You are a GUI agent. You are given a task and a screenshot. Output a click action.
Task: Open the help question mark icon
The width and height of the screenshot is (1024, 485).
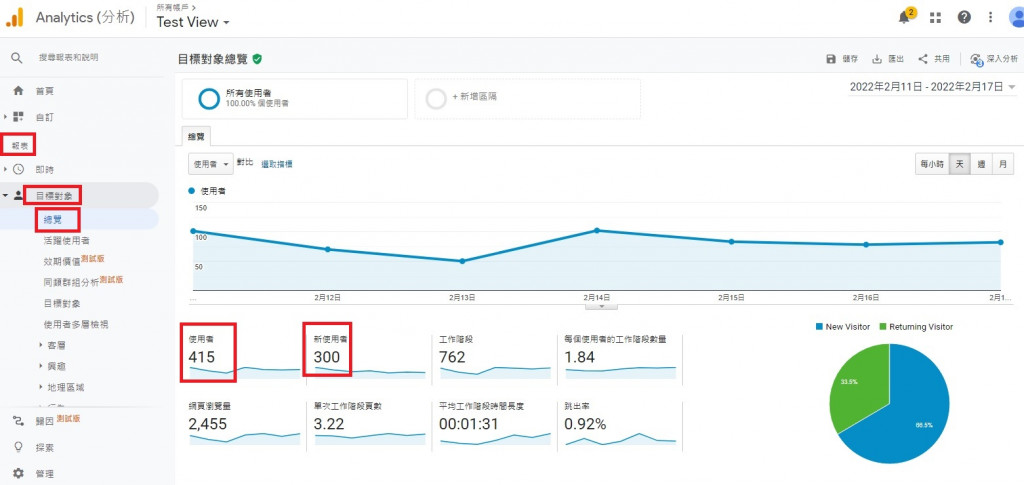[x=964, y=18]
